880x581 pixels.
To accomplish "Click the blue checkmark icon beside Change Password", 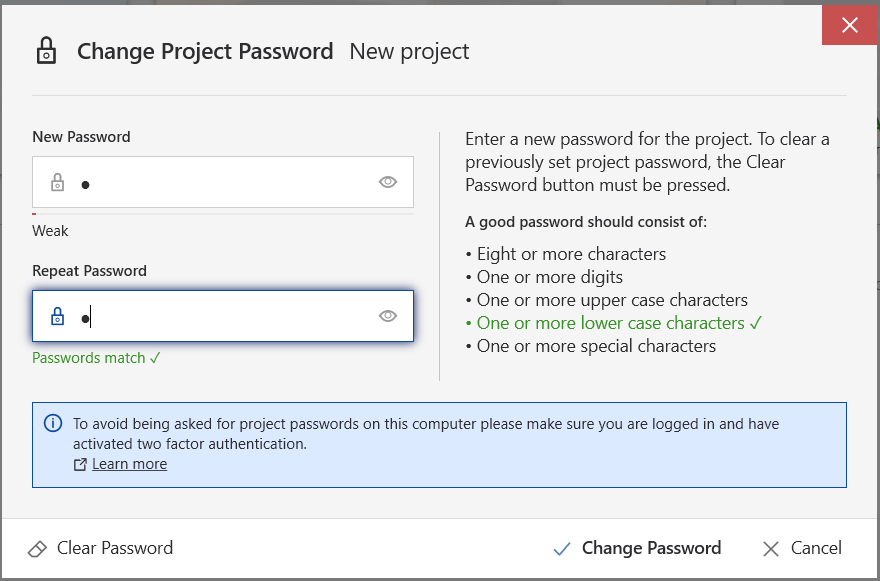I will click(x=562, y=548).
